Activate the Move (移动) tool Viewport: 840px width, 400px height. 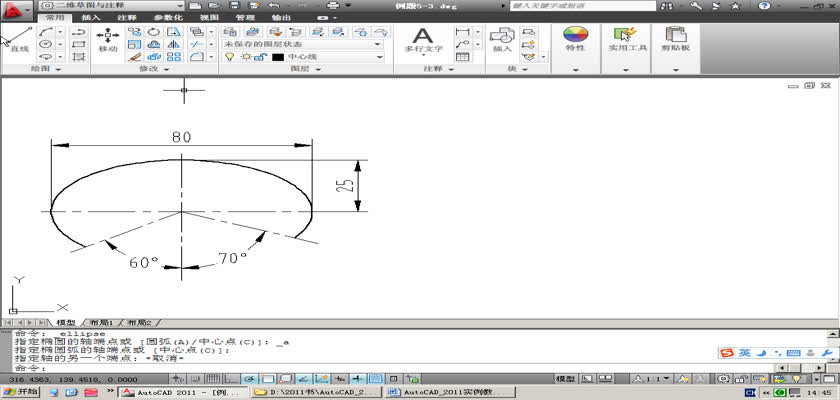click(x=108, y=40)
